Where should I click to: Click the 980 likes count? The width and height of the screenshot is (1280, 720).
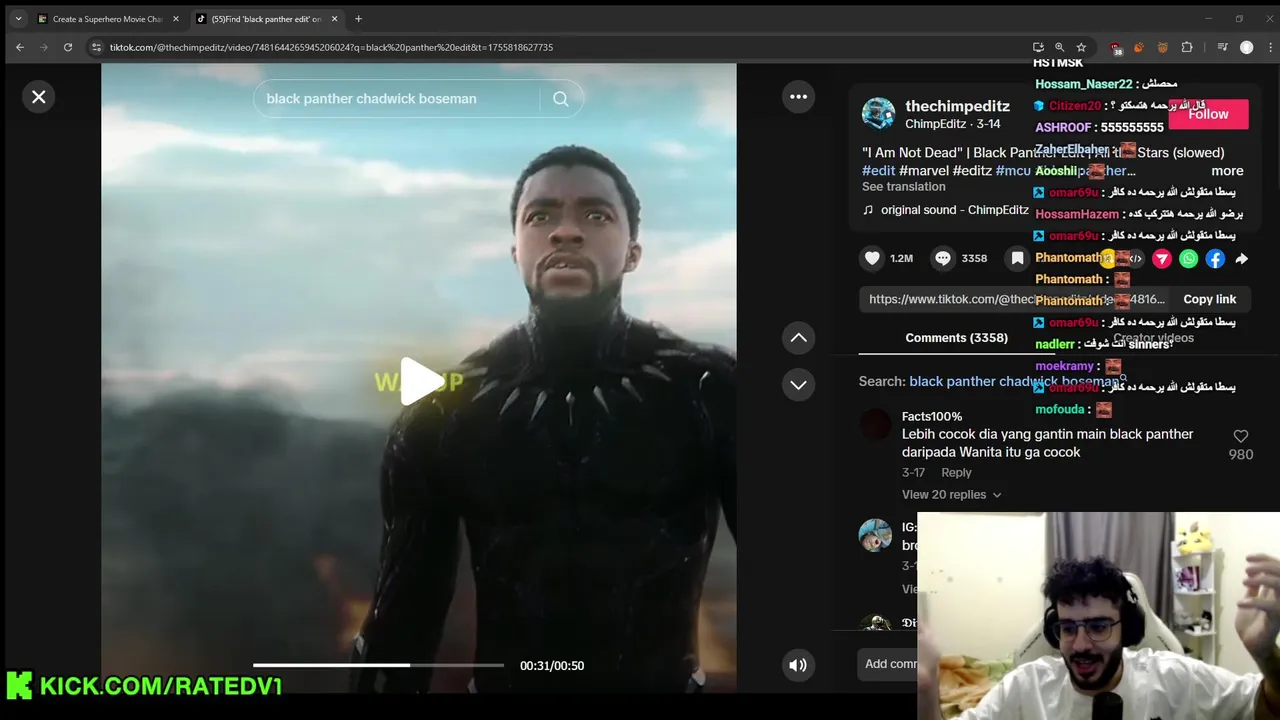[x=1240, y=454]
